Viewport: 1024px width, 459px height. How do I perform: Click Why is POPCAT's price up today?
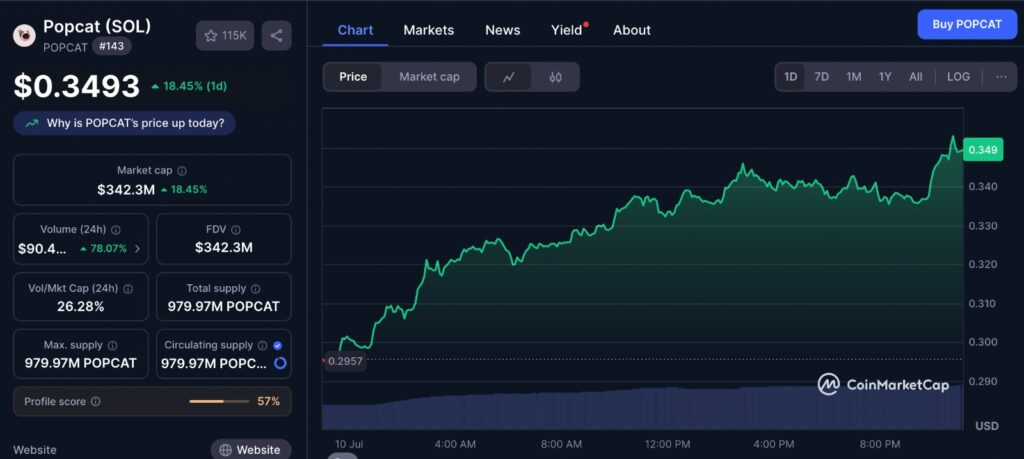pyautogui.click(x=124, y=123)
